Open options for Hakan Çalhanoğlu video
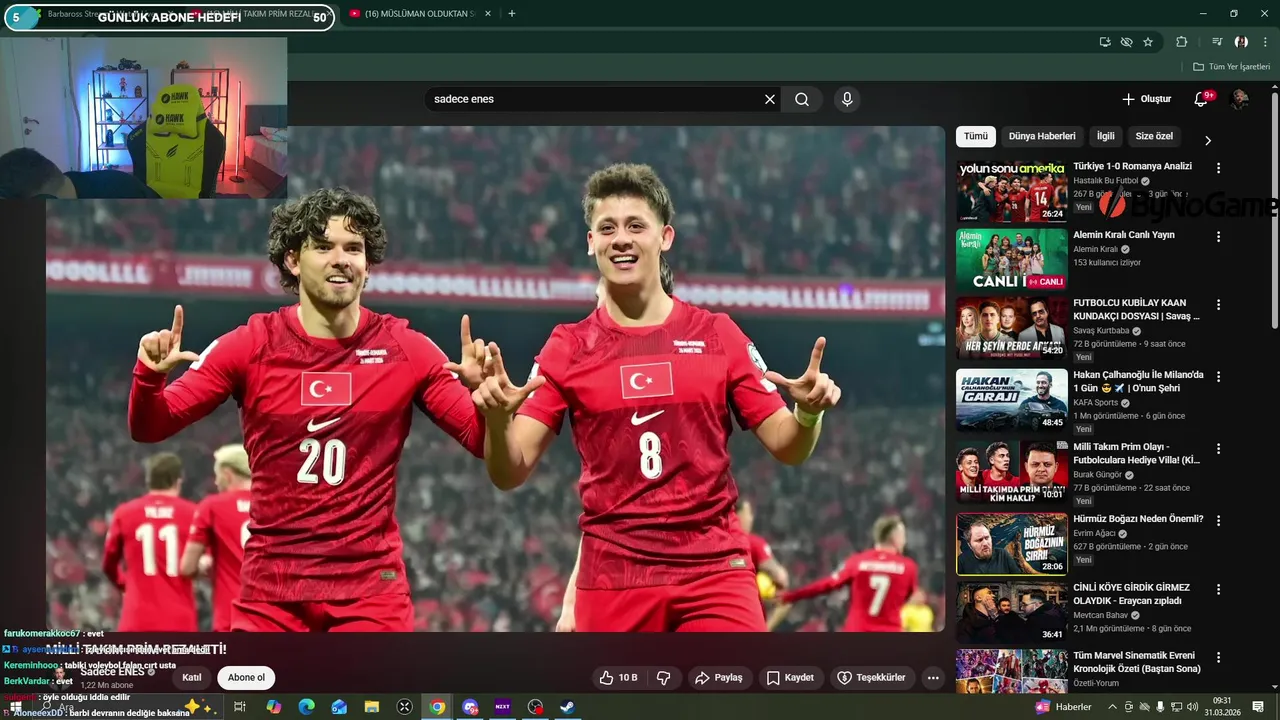The height and width of the screenshot is (720, 1280). pos(1218,377)
